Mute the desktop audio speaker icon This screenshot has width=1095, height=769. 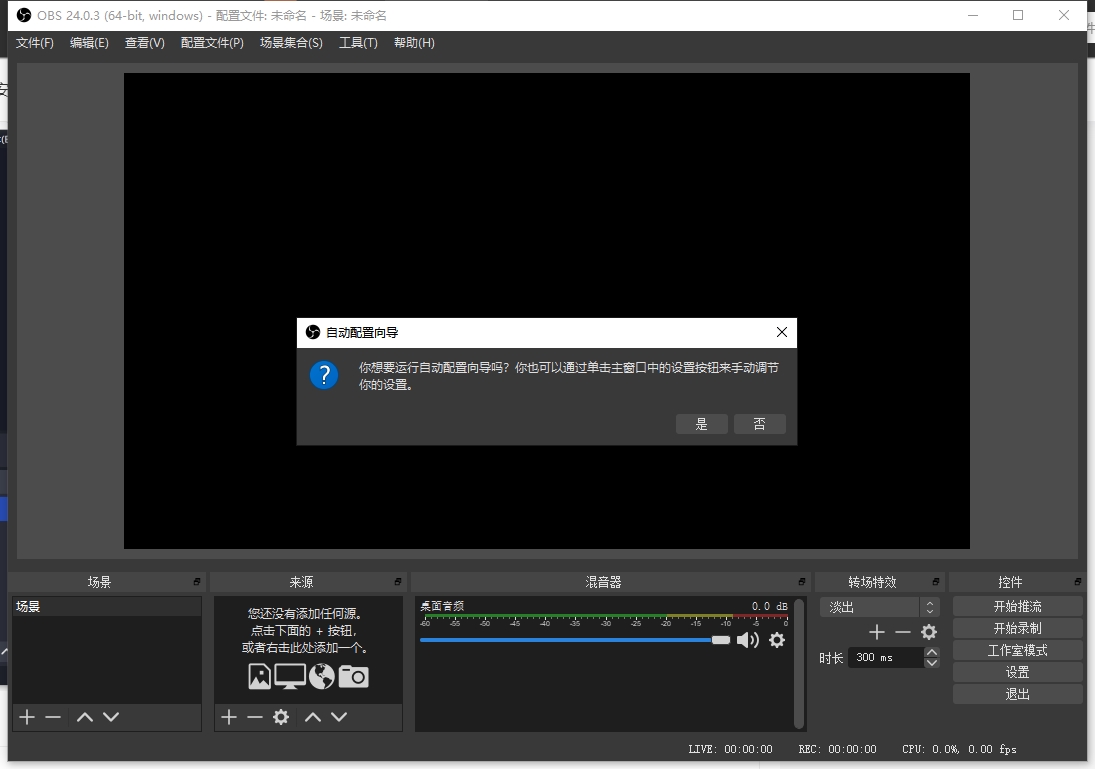[747, 640]
